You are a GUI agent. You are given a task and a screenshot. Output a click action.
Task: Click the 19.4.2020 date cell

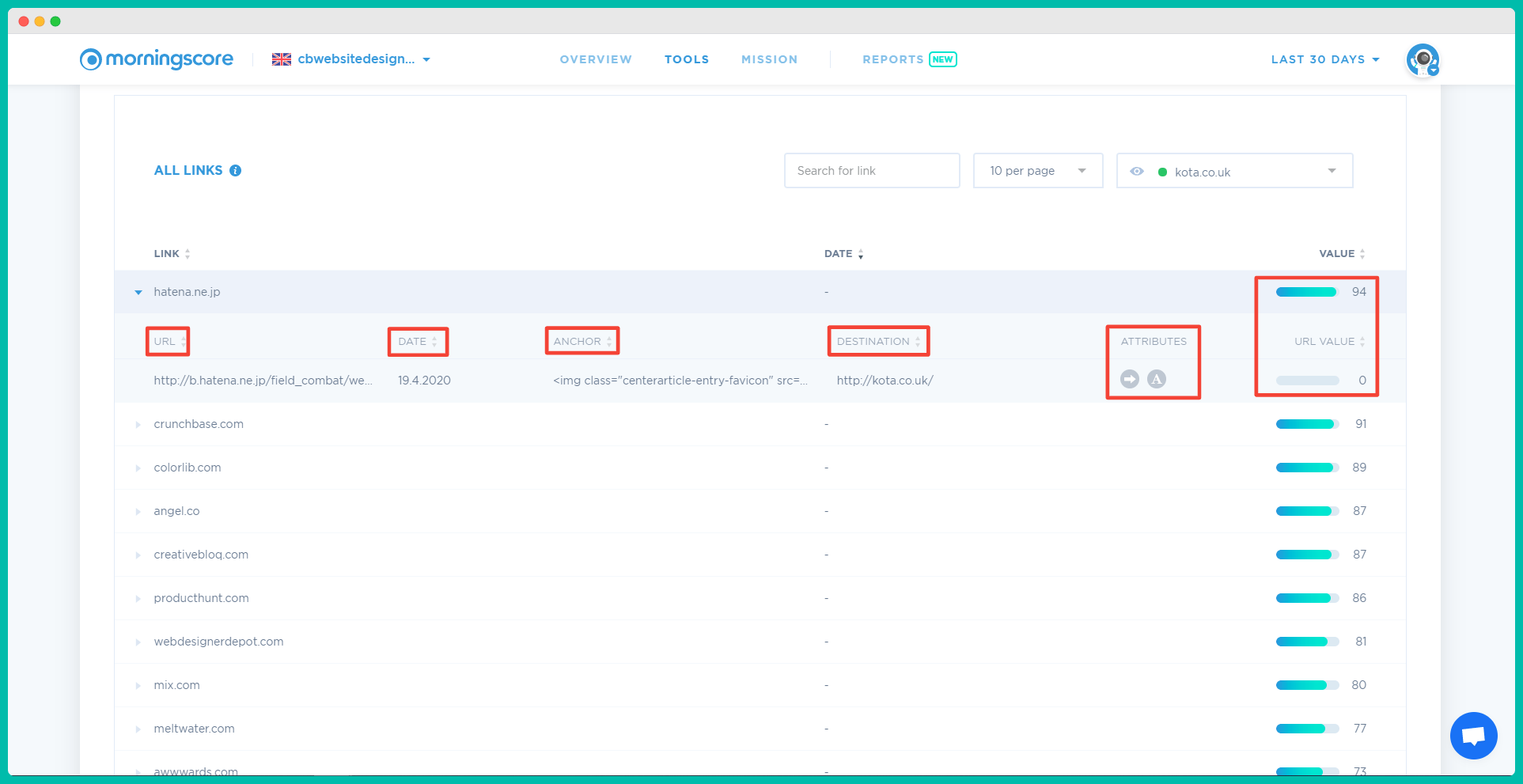pyautogui.click(x=424, y=381)
